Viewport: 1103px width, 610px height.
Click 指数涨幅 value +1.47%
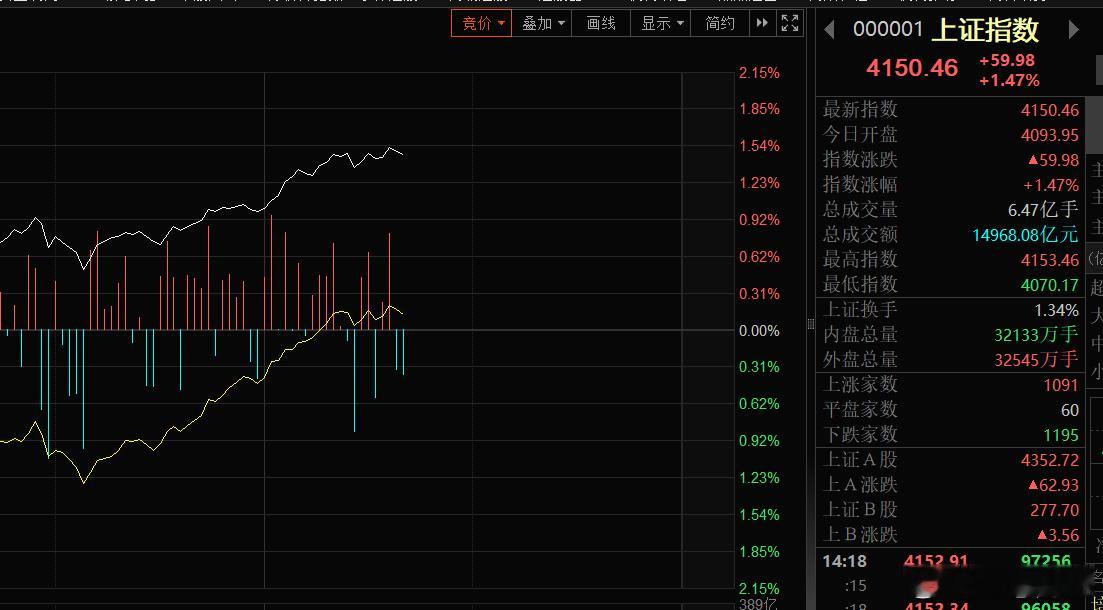(x=1051, y=184)
